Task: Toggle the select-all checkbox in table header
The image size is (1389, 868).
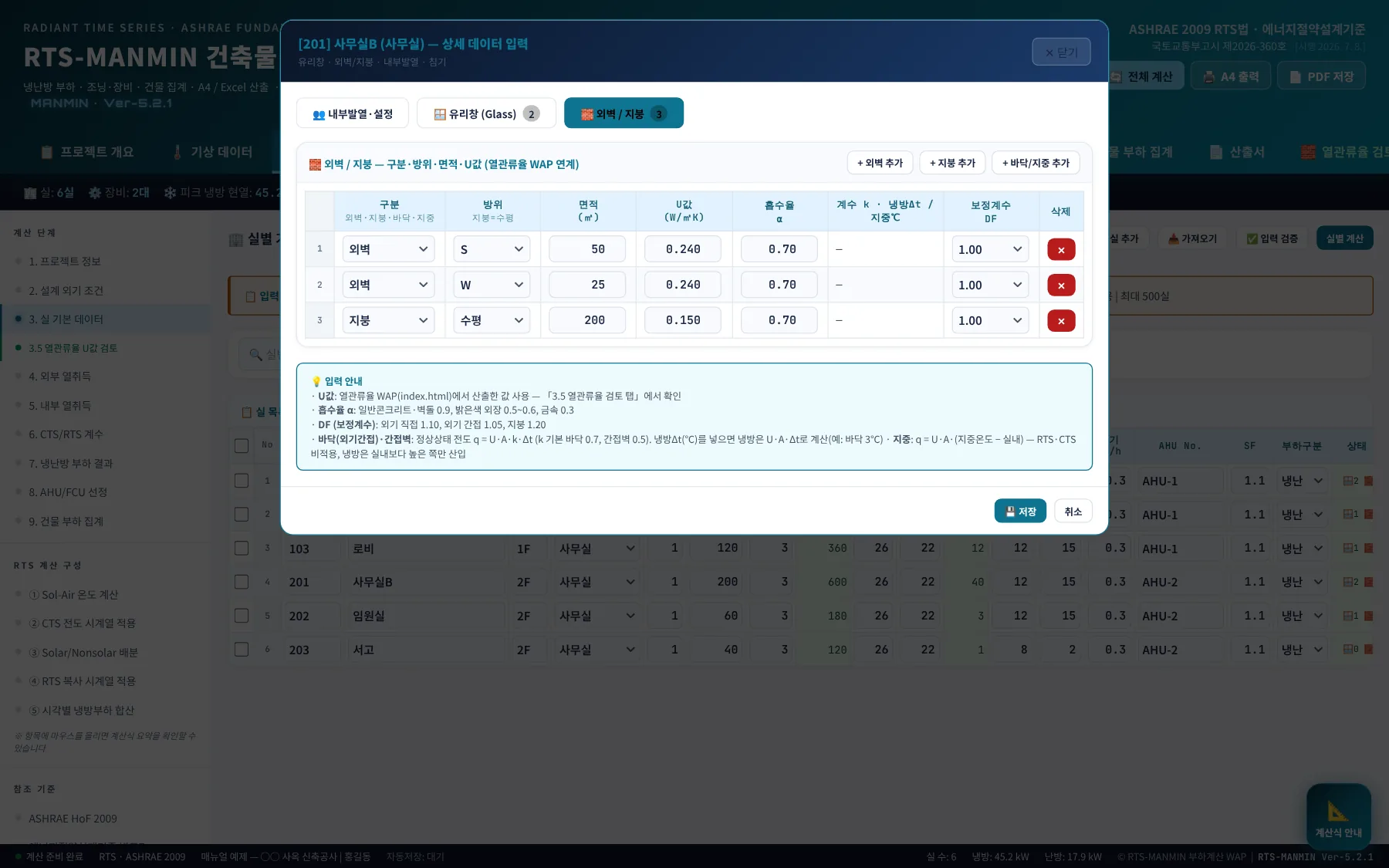Action: (242, 446)
